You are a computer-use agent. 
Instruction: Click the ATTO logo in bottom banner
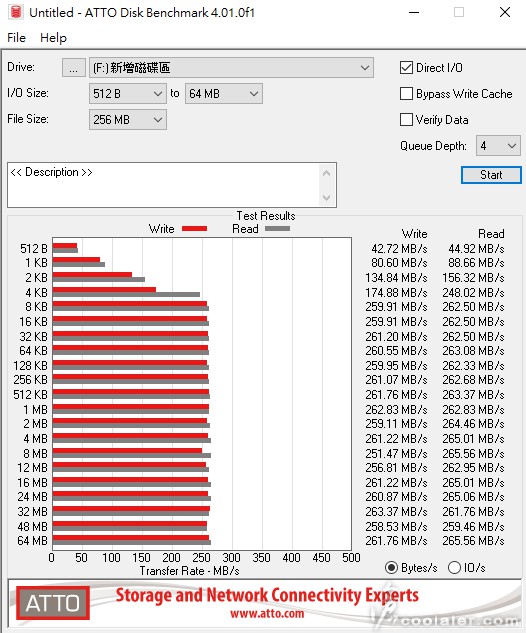pyautogui.click(x=53, y=603)
